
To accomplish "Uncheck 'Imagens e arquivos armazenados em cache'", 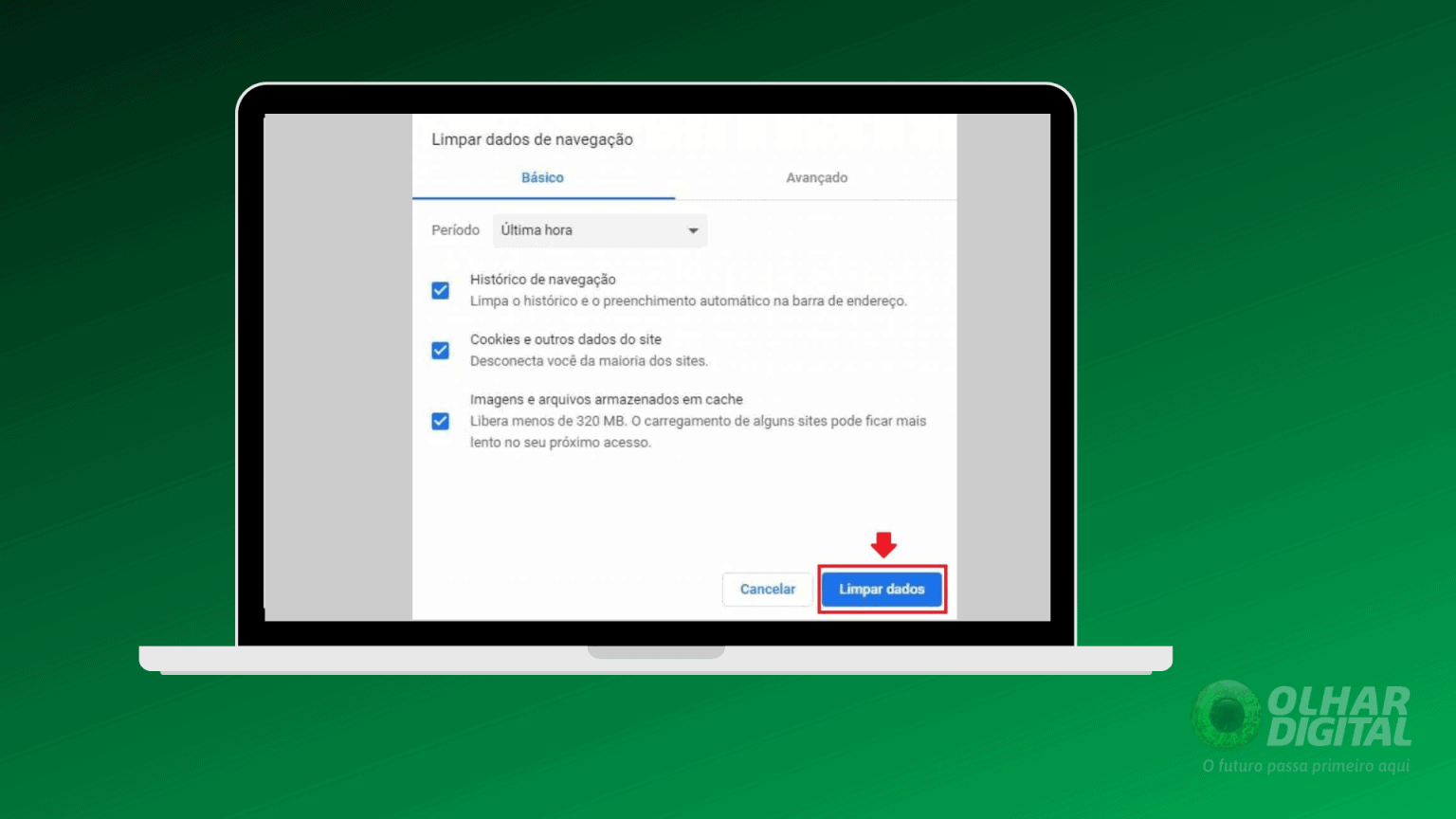I will 440,421.
